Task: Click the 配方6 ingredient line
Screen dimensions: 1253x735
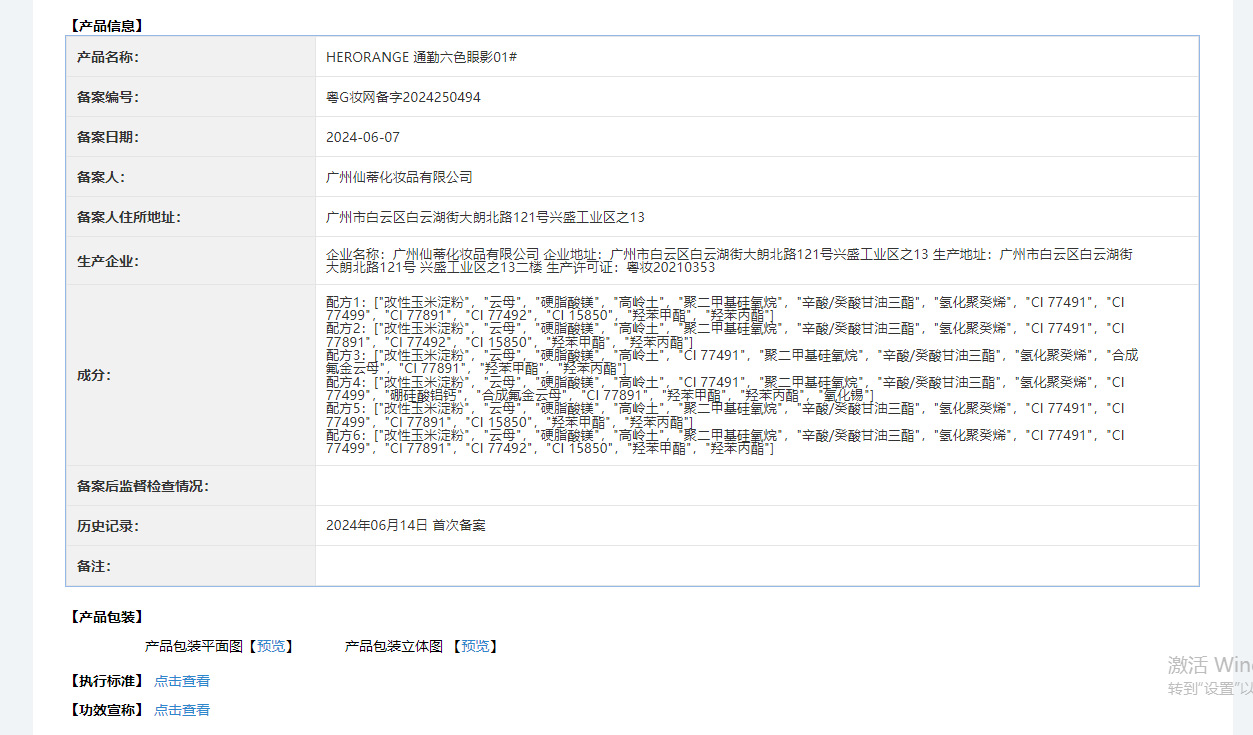Action: point(725,442)
